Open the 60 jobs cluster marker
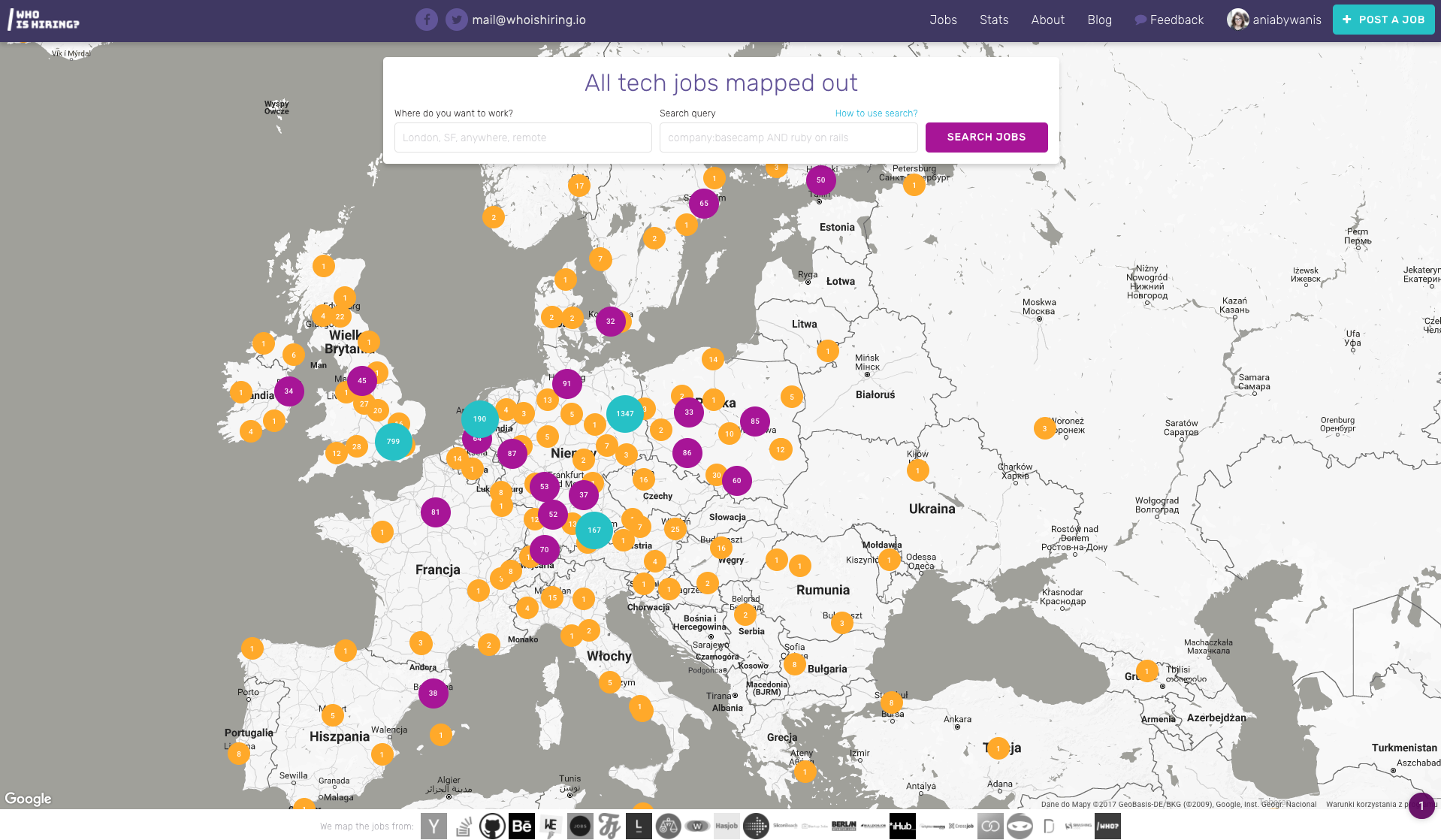The height and width of the screenshot is (840, 1441). [x=737, y=480]
